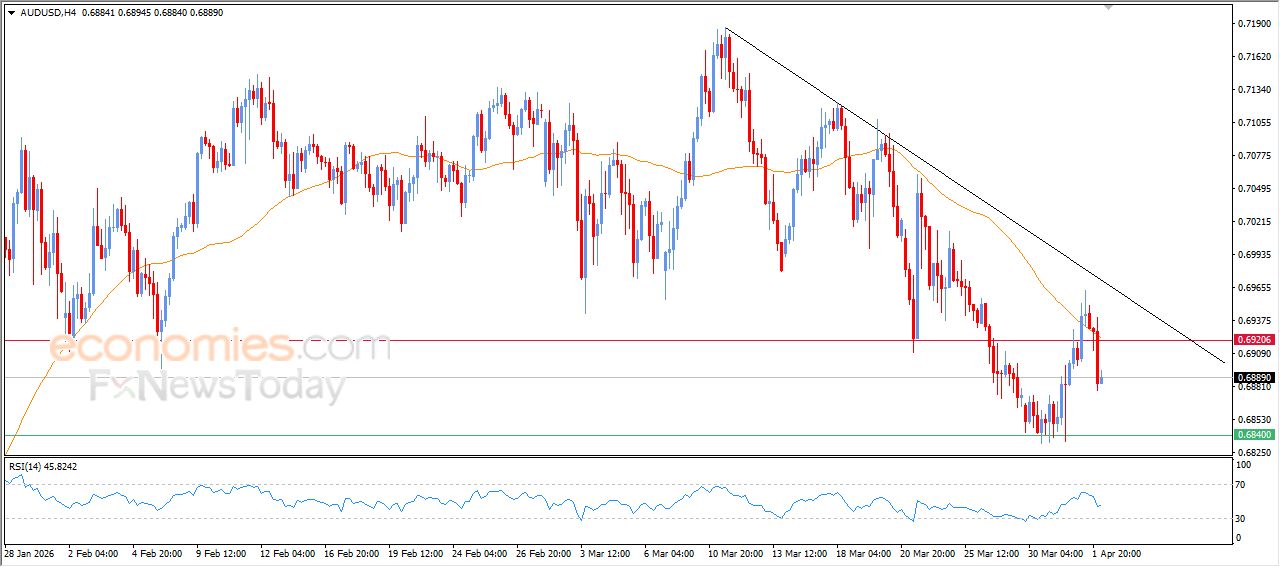Click the 1 Apr 20:00 time label

1118,552
